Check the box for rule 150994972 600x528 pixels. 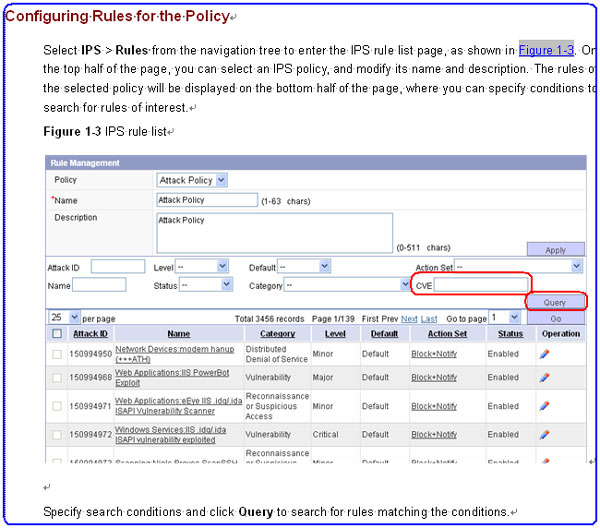pyautogui.click(x=57, y=435)
